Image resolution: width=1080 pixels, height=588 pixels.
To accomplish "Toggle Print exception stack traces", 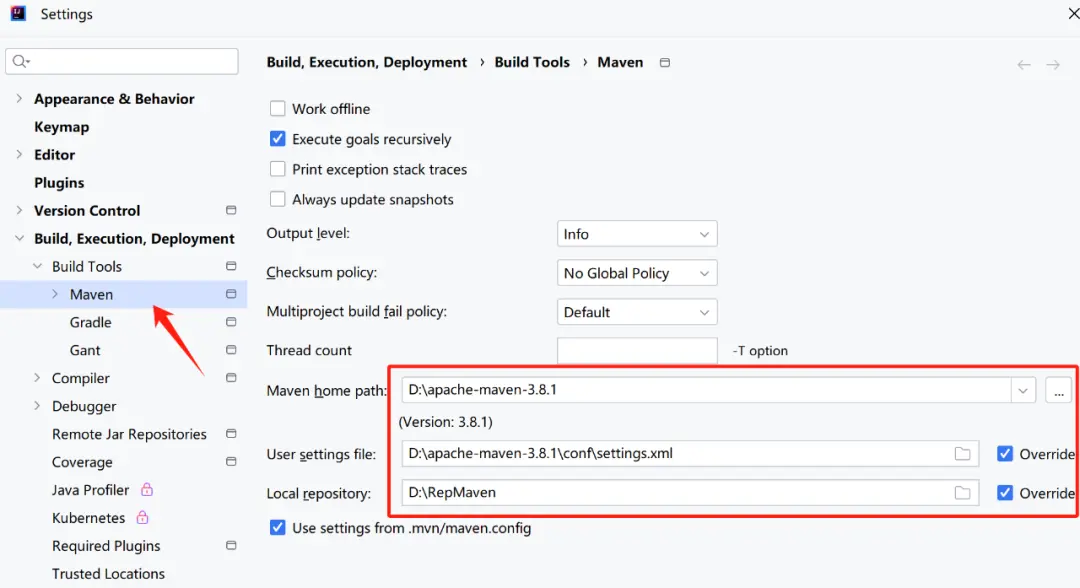I will click(278, 169).
